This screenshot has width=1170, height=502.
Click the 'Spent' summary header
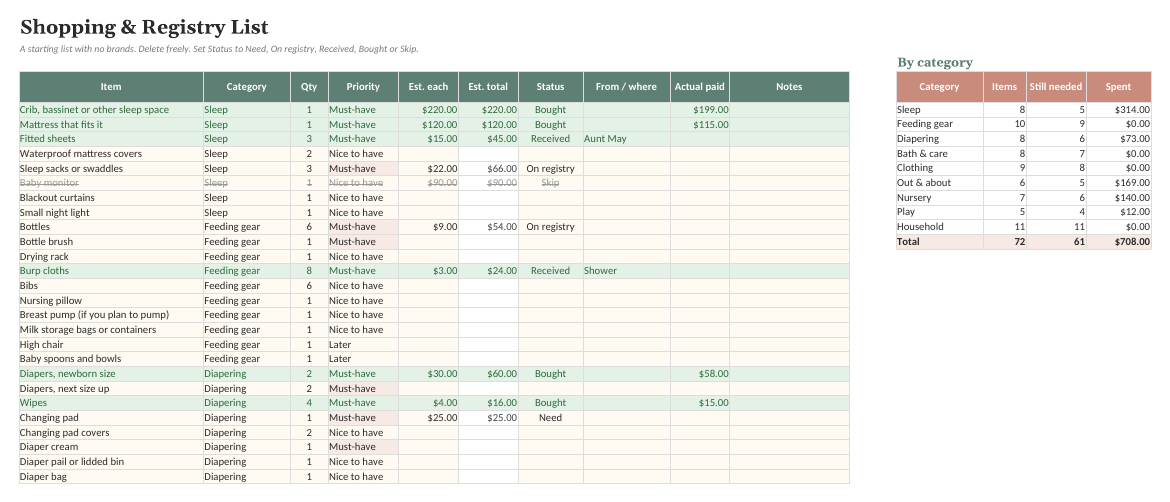(1119, 87)
